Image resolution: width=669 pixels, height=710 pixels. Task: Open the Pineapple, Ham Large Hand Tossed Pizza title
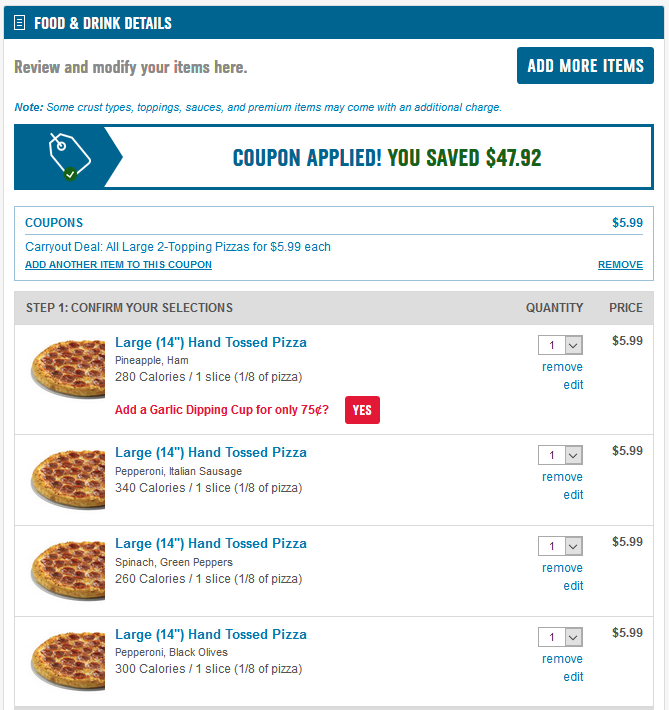[x=211, y=342]
